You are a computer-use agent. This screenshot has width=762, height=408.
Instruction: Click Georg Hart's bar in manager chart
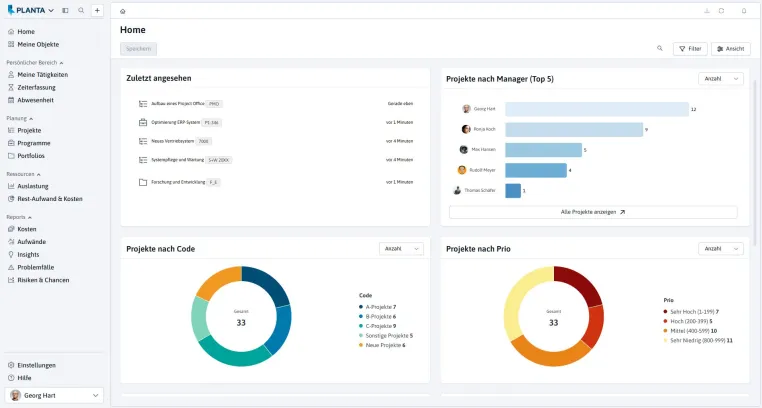597,109
